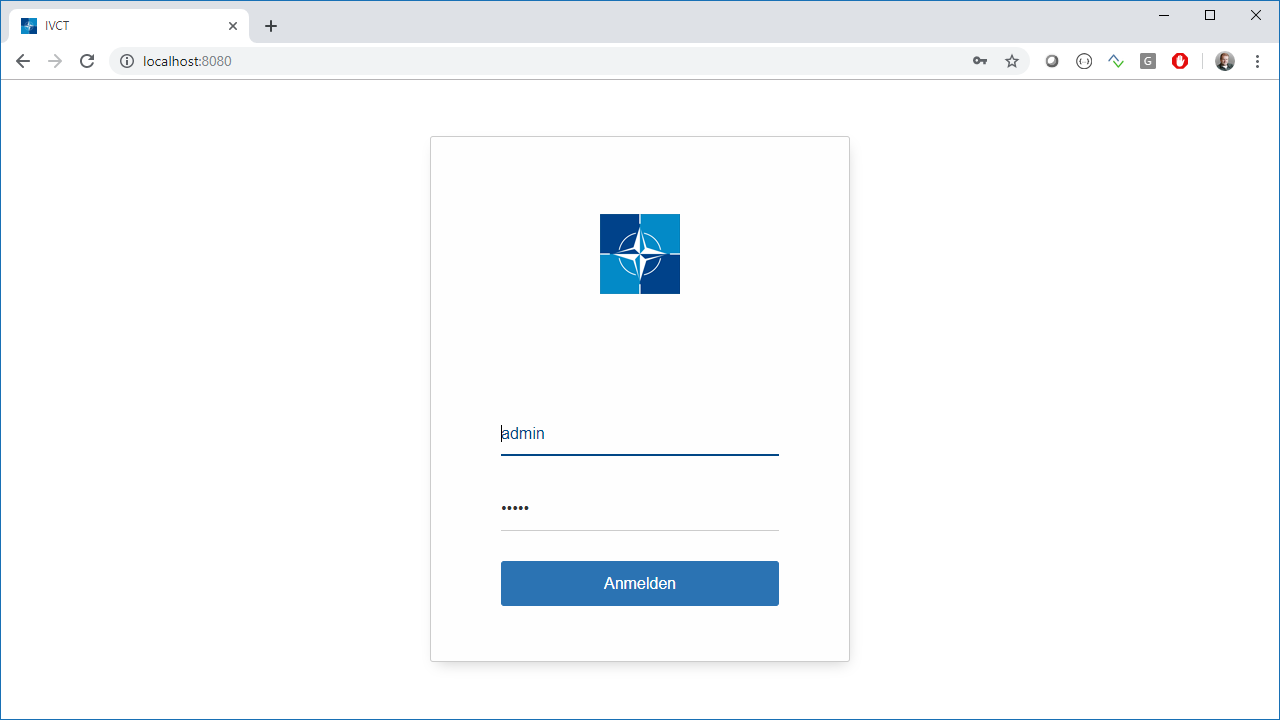Click the forward navigation arrow

55,61
